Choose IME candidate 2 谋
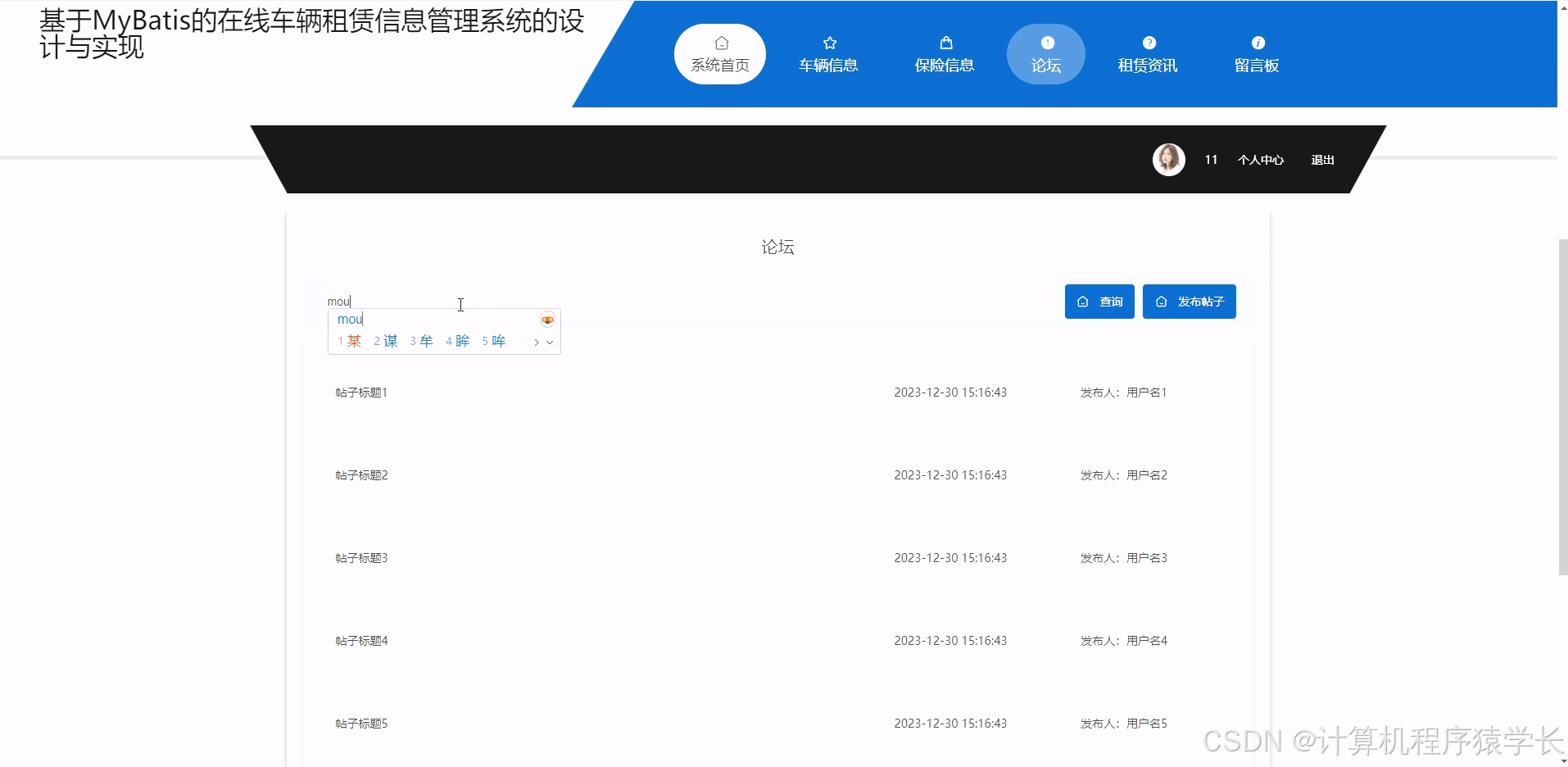The image size is (1568, 767). click(386, 341)
